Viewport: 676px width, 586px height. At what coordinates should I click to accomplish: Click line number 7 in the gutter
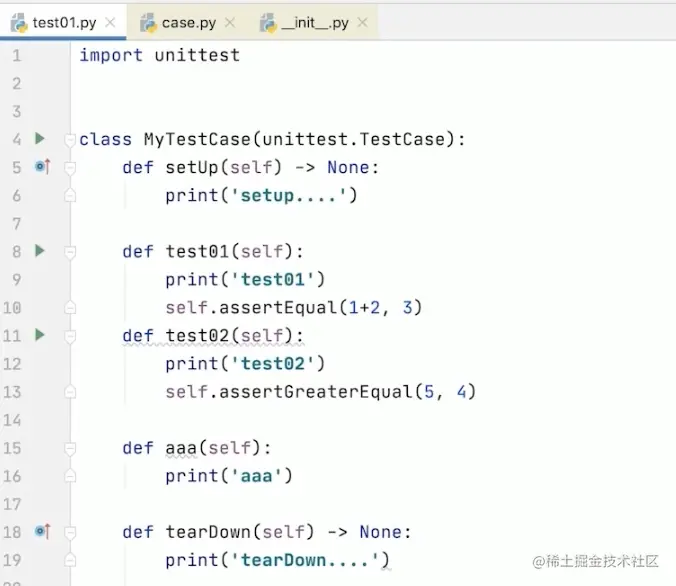pos(16,224)
